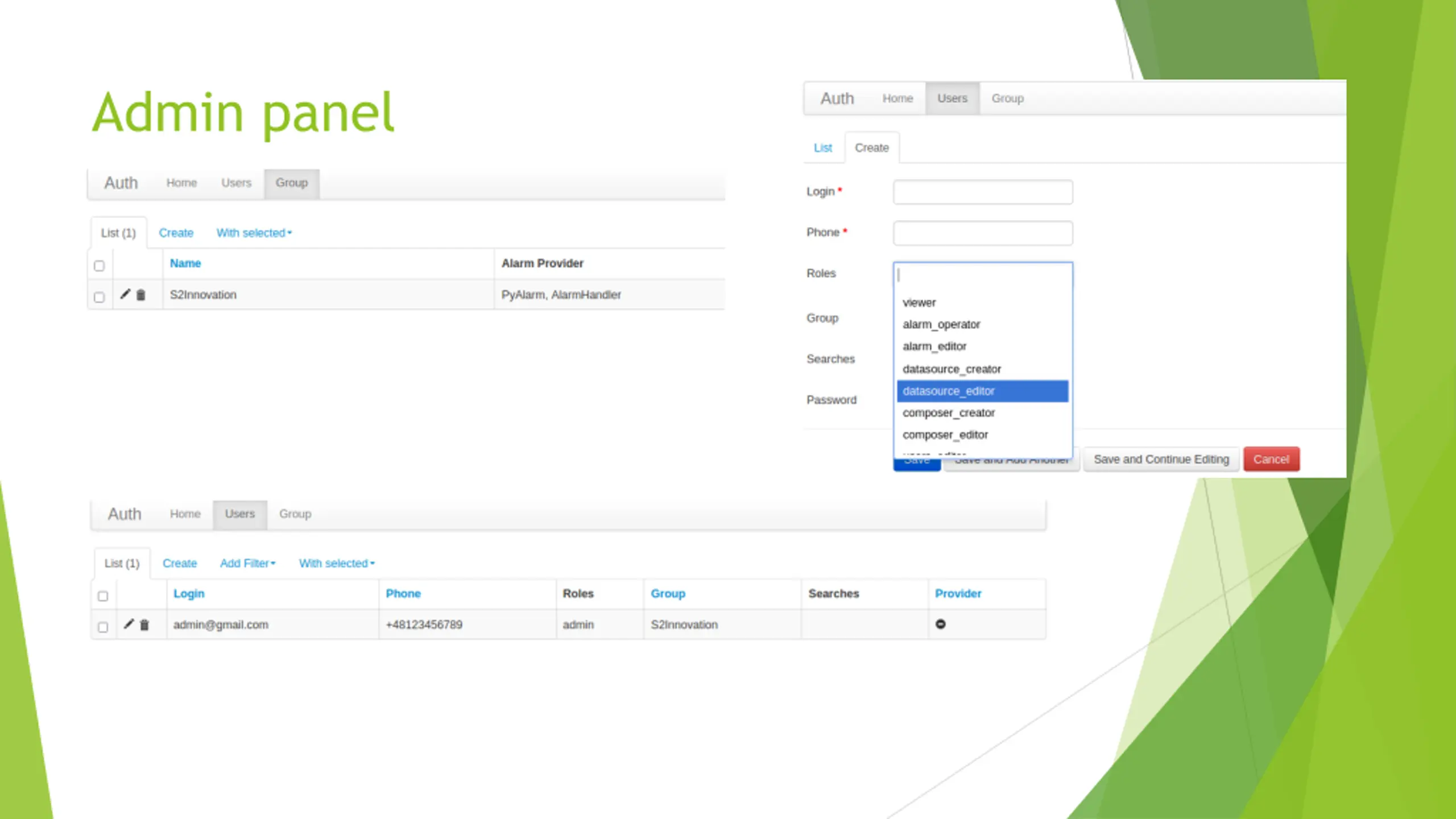
Task: Focus the Phone input field
Action: click(983, 233)
